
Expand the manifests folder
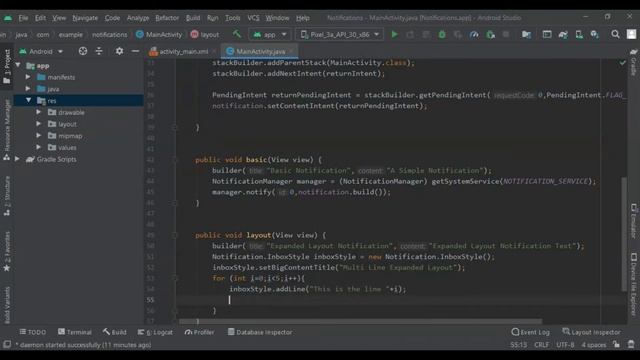28,77
